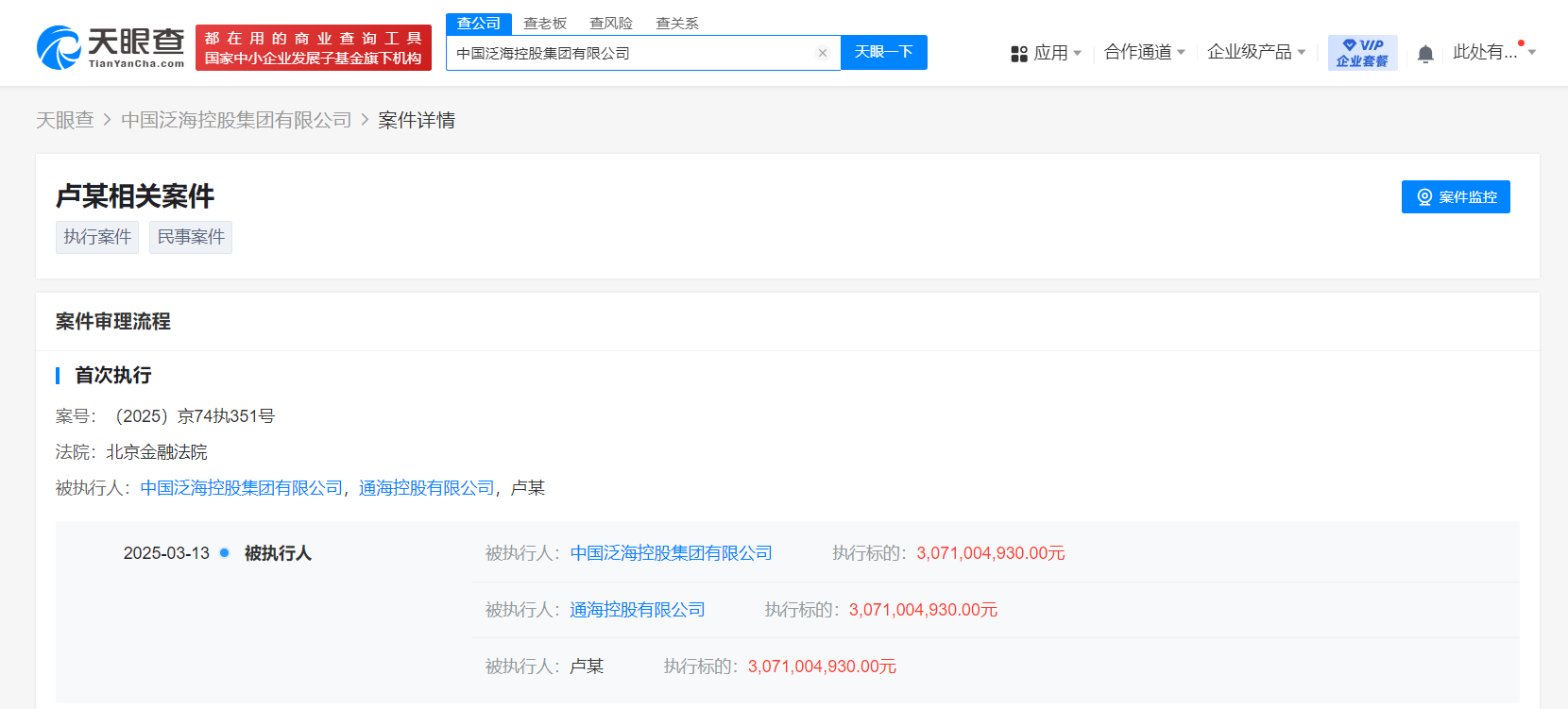Click the 首次执行 stage heading
This screenshot has width=1568, height=709.
point(113,376)
